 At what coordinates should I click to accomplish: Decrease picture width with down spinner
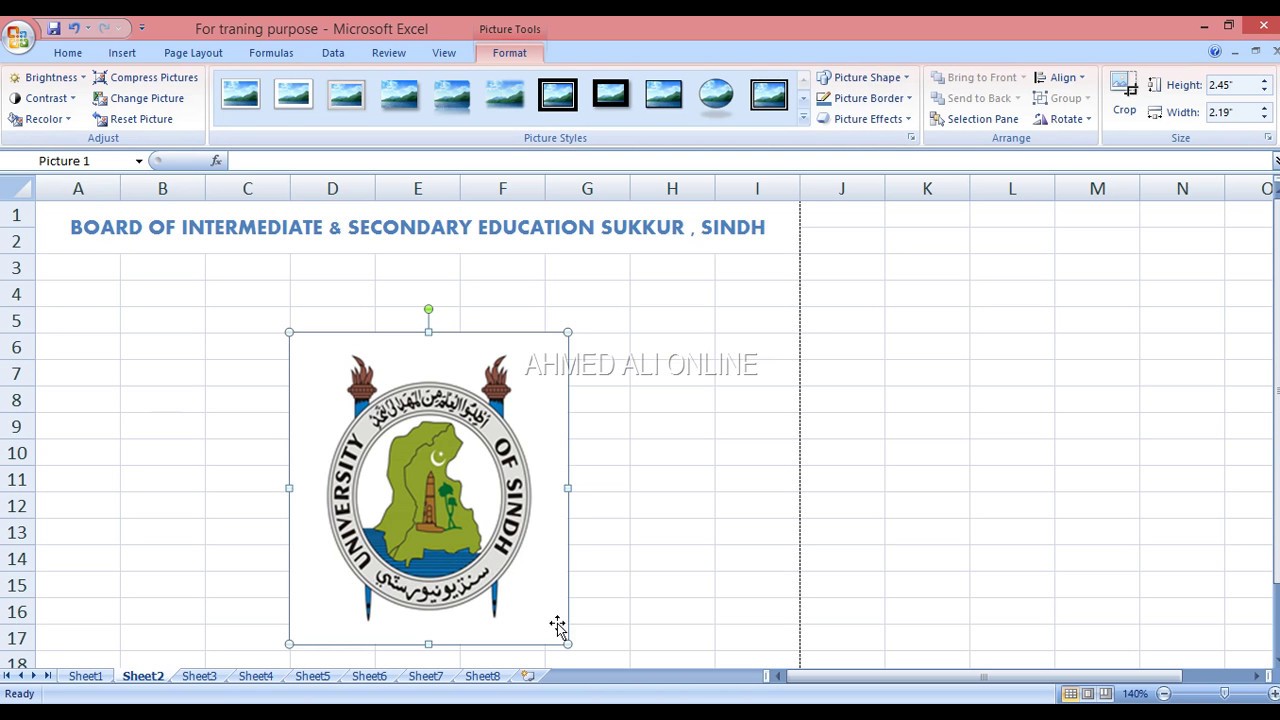pyautogui.click(x=1264, y=117)
